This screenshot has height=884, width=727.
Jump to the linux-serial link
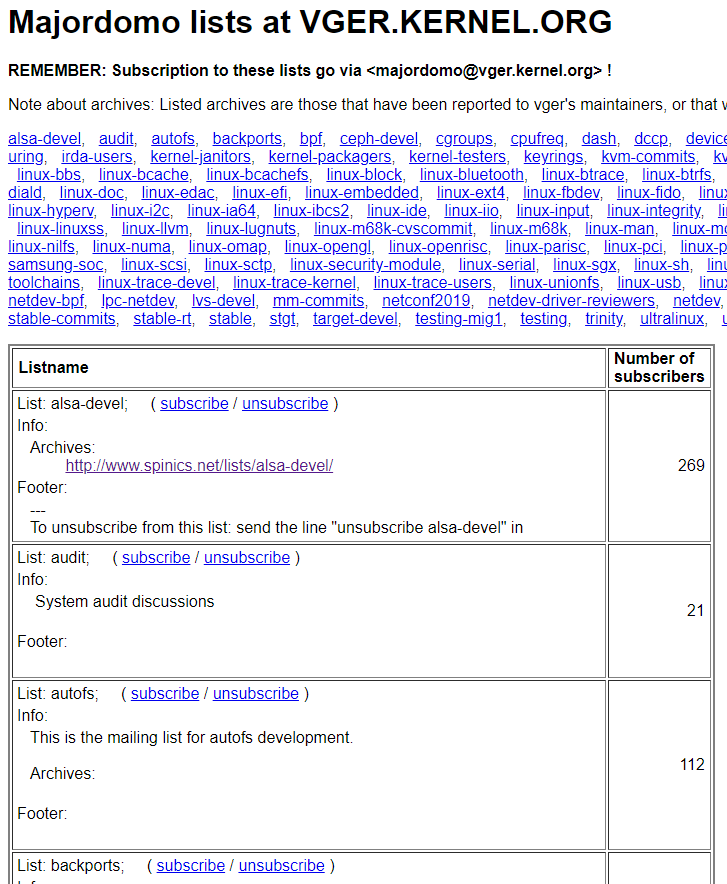tap(497, 265)
